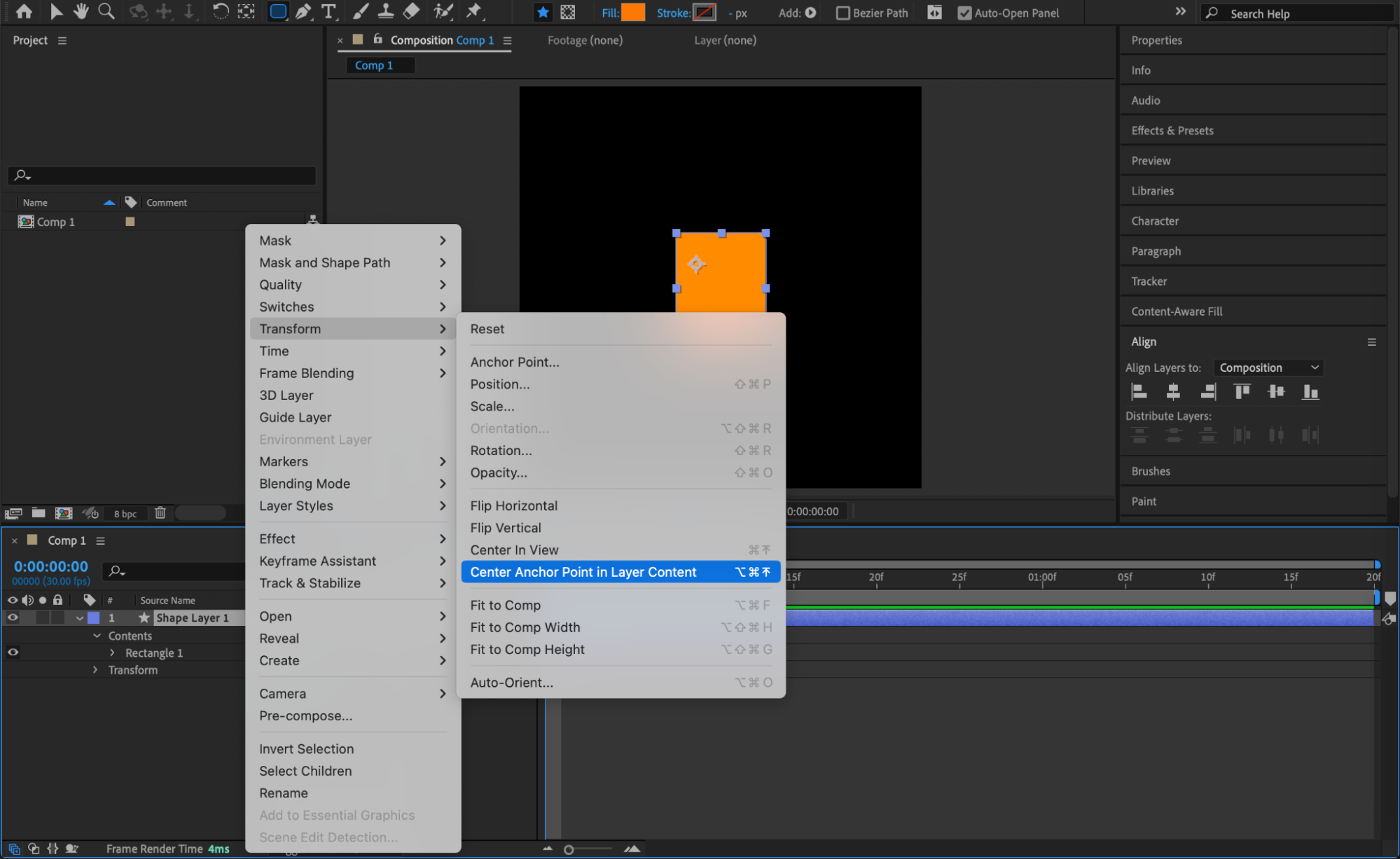Expand the Rectangle 1 group
The image size is (1400, 859).
113,652
